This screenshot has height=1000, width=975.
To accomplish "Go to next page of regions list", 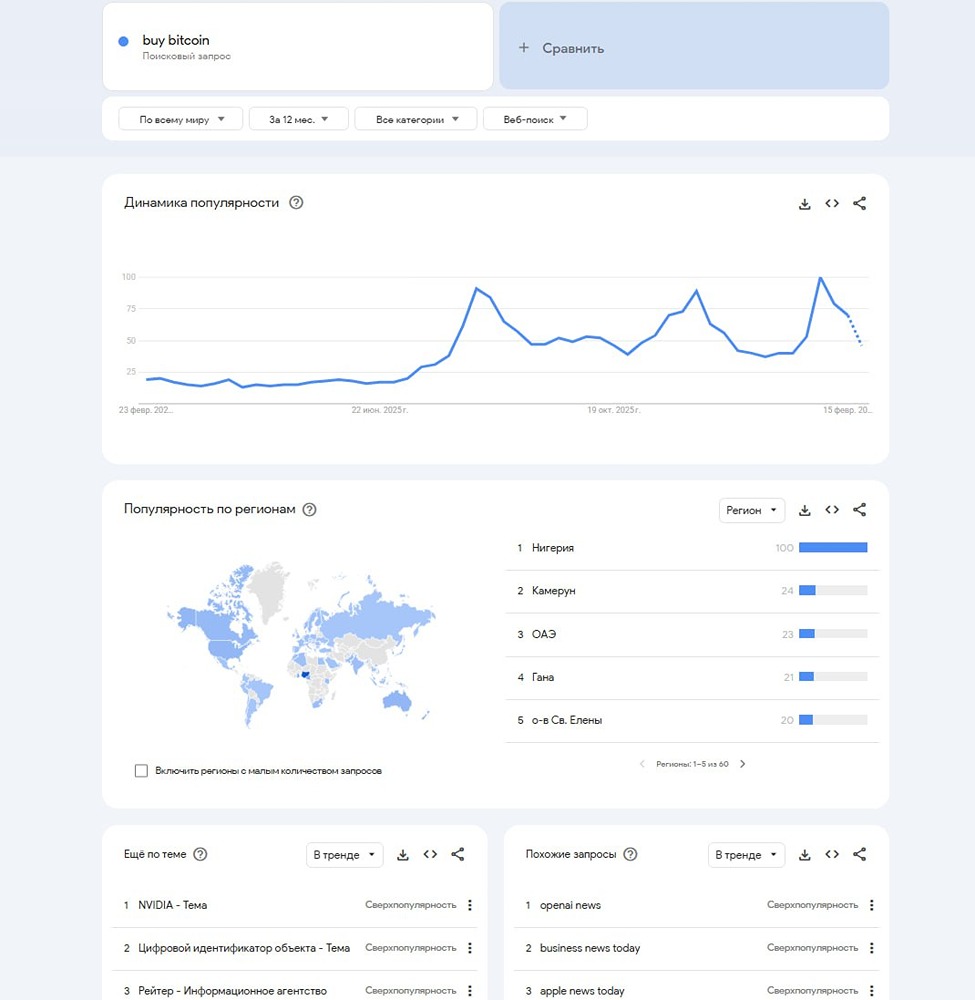I will pyautogui.click(x=743, y=764).
